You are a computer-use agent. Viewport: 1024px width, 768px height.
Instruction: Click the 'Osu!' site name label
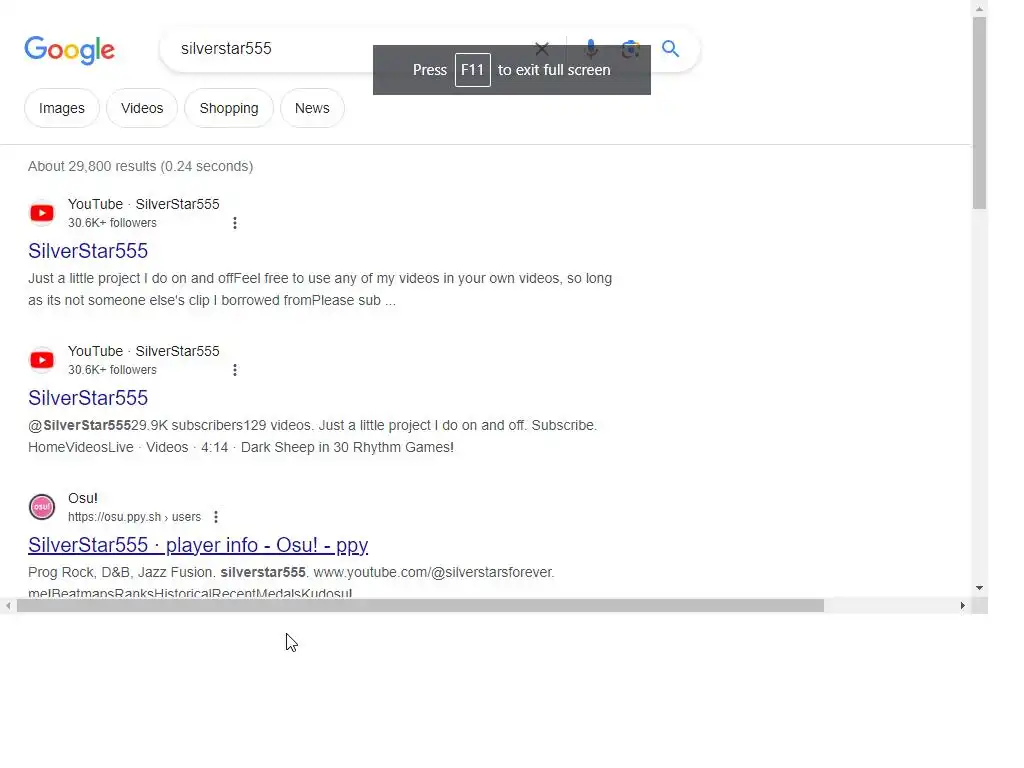[x=82, y=498]
